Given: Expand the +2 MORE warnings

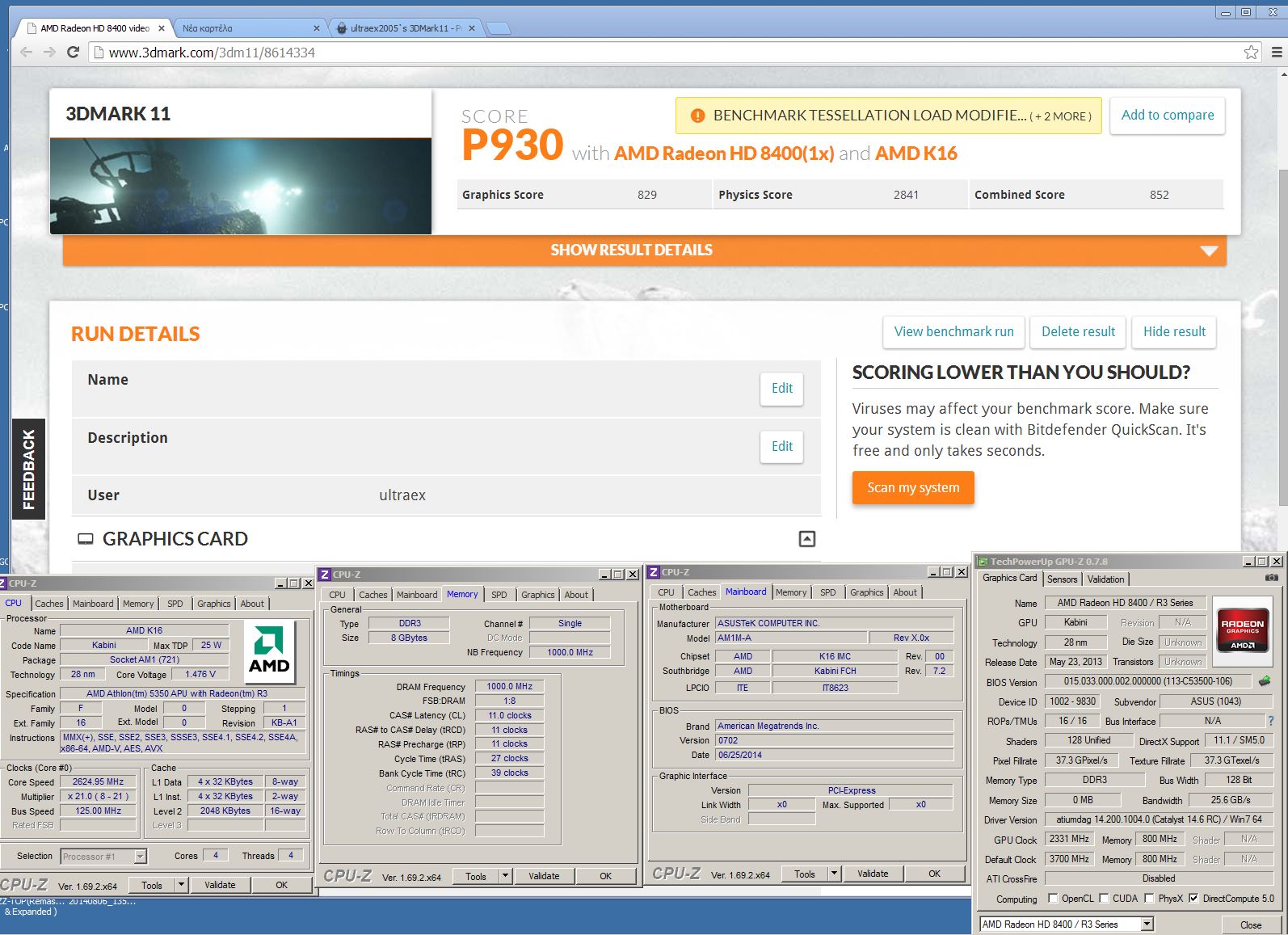Looking at the screenshot, I should pos(1060,116).
